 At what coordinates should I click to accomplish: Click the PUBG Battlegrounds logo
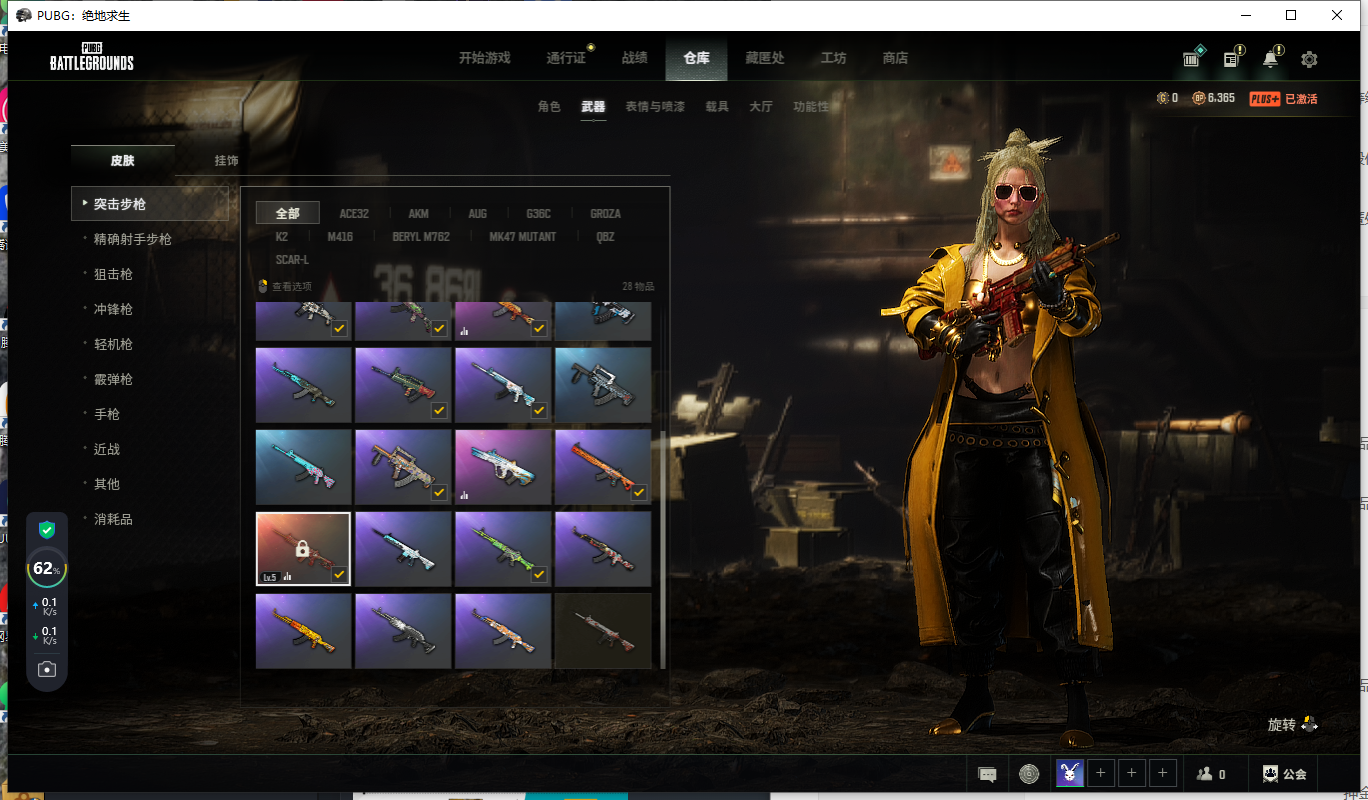pos(91,57)
